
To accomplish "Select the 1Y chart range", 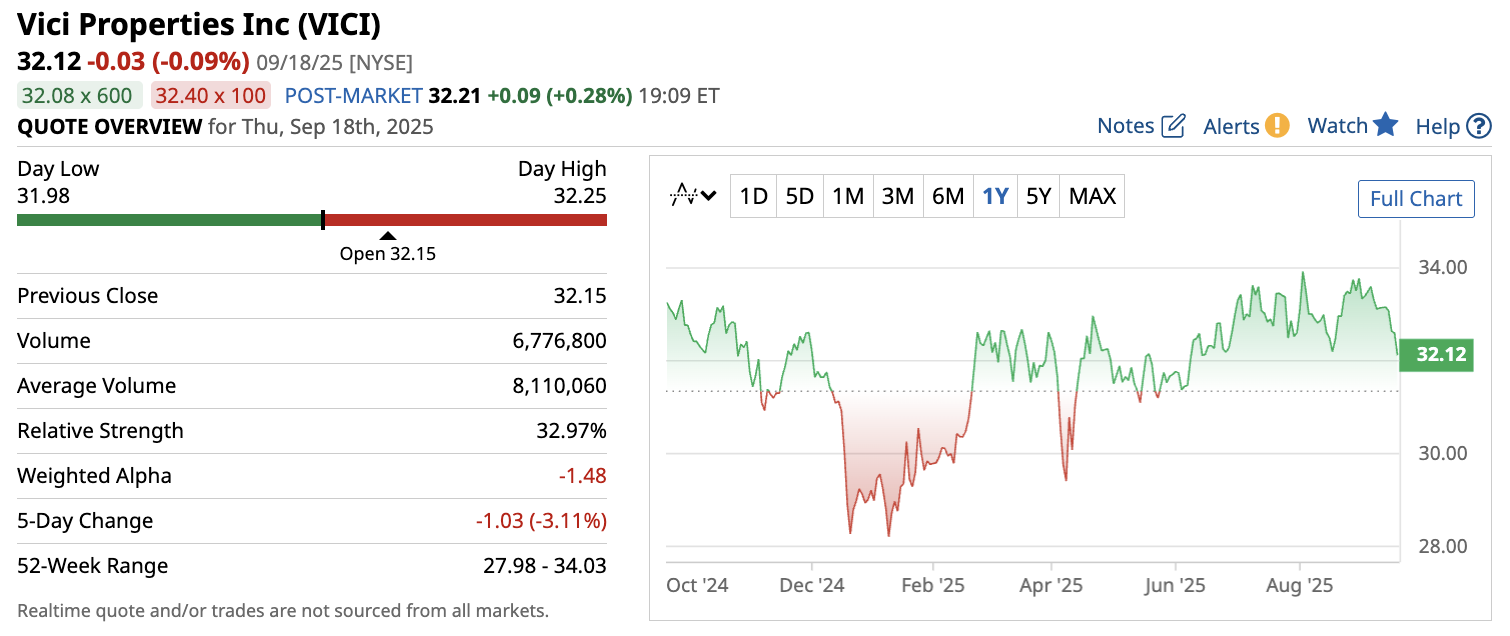I will tap(995, 196).
